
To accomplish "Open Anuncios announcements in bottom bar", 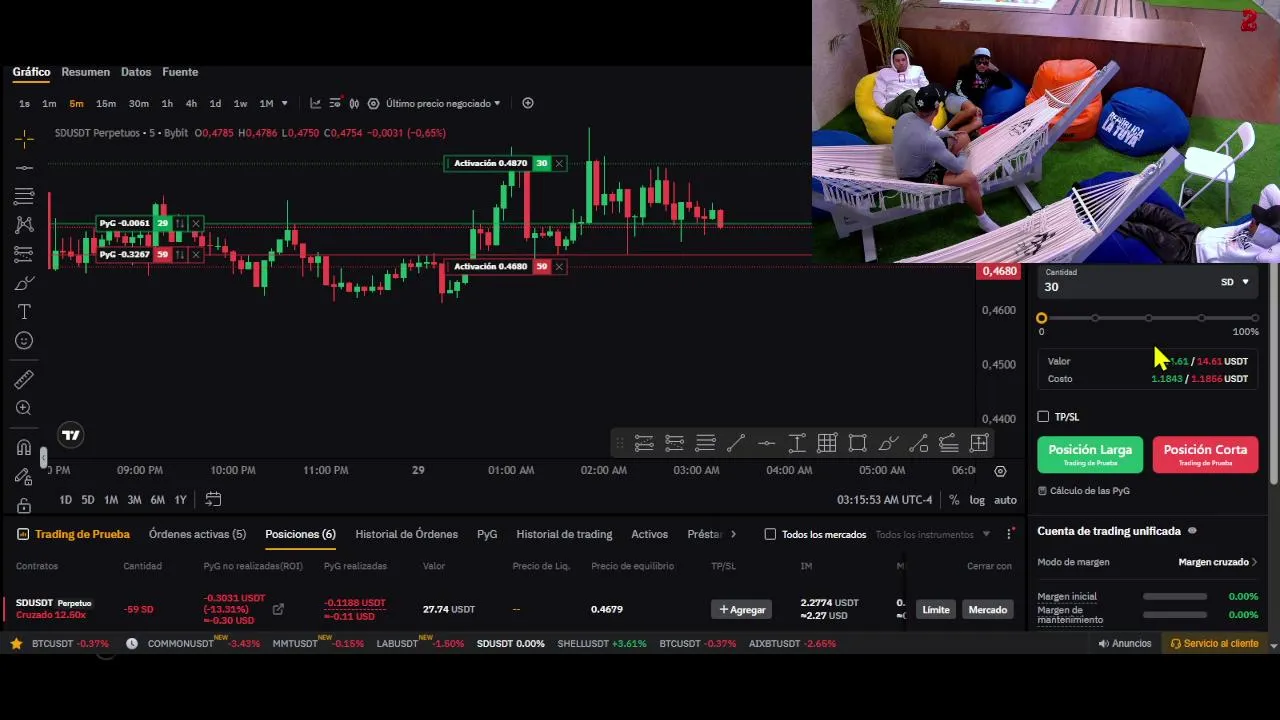I will coord(1124,644).
